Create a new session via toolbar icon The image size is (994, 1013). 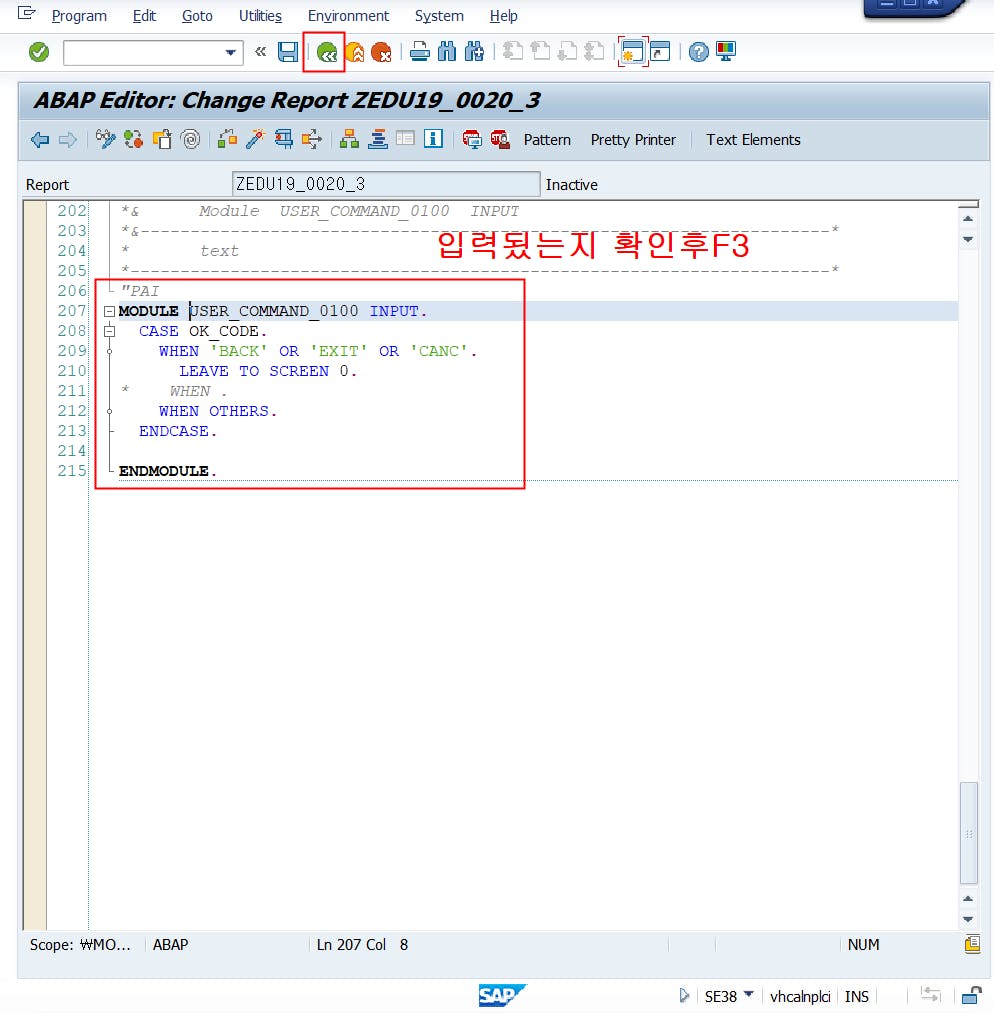632,52
